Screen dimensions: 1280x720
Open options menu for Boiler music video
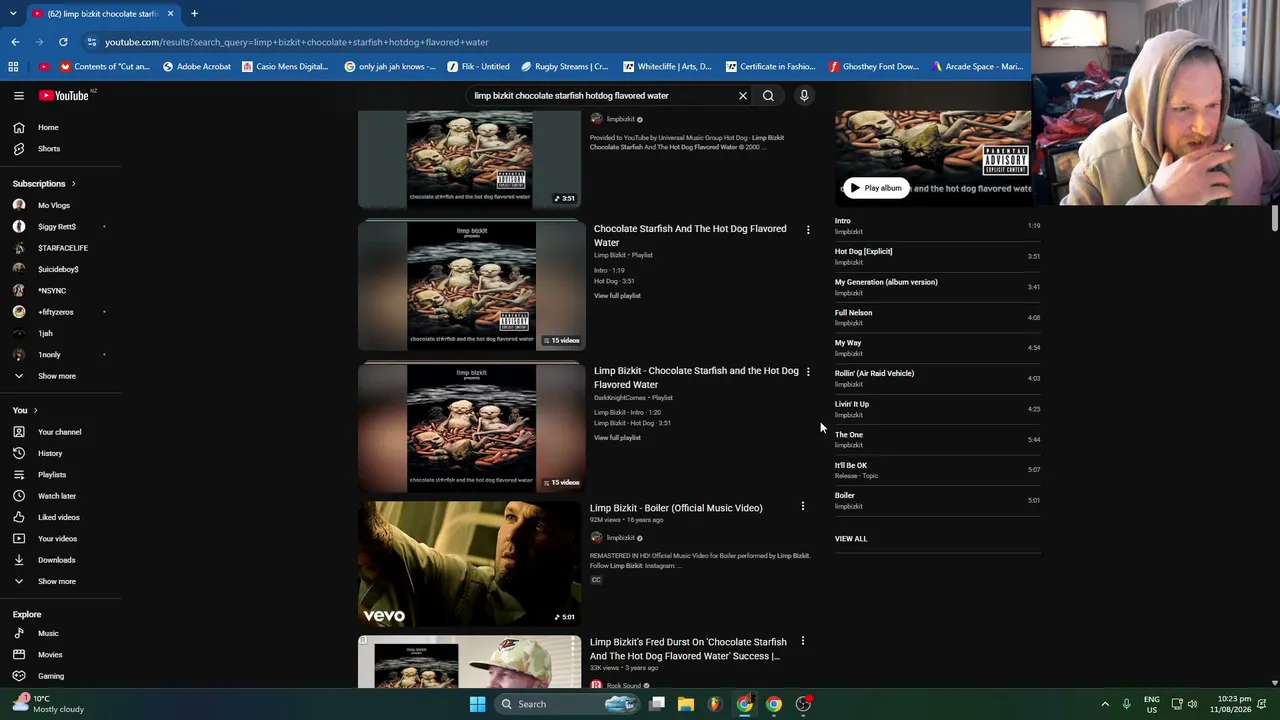pos(802,507)
